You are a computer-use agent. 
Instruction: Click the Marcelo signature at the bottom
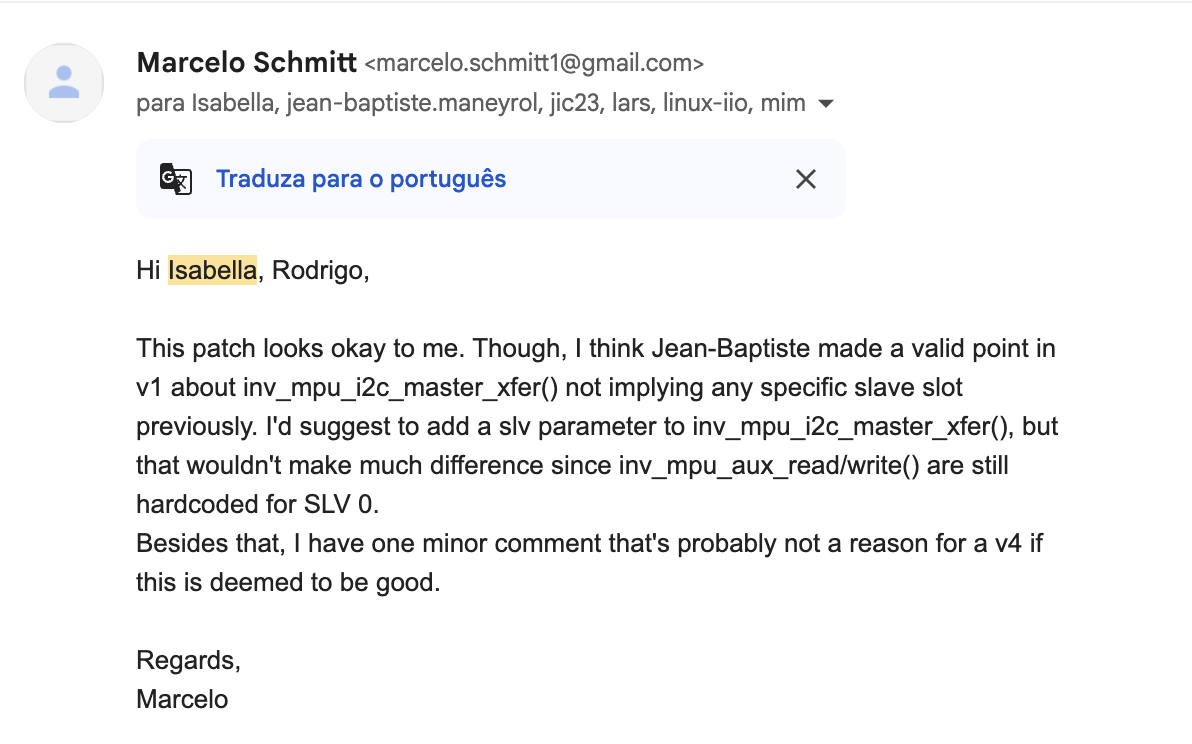(x=182, y=698)
